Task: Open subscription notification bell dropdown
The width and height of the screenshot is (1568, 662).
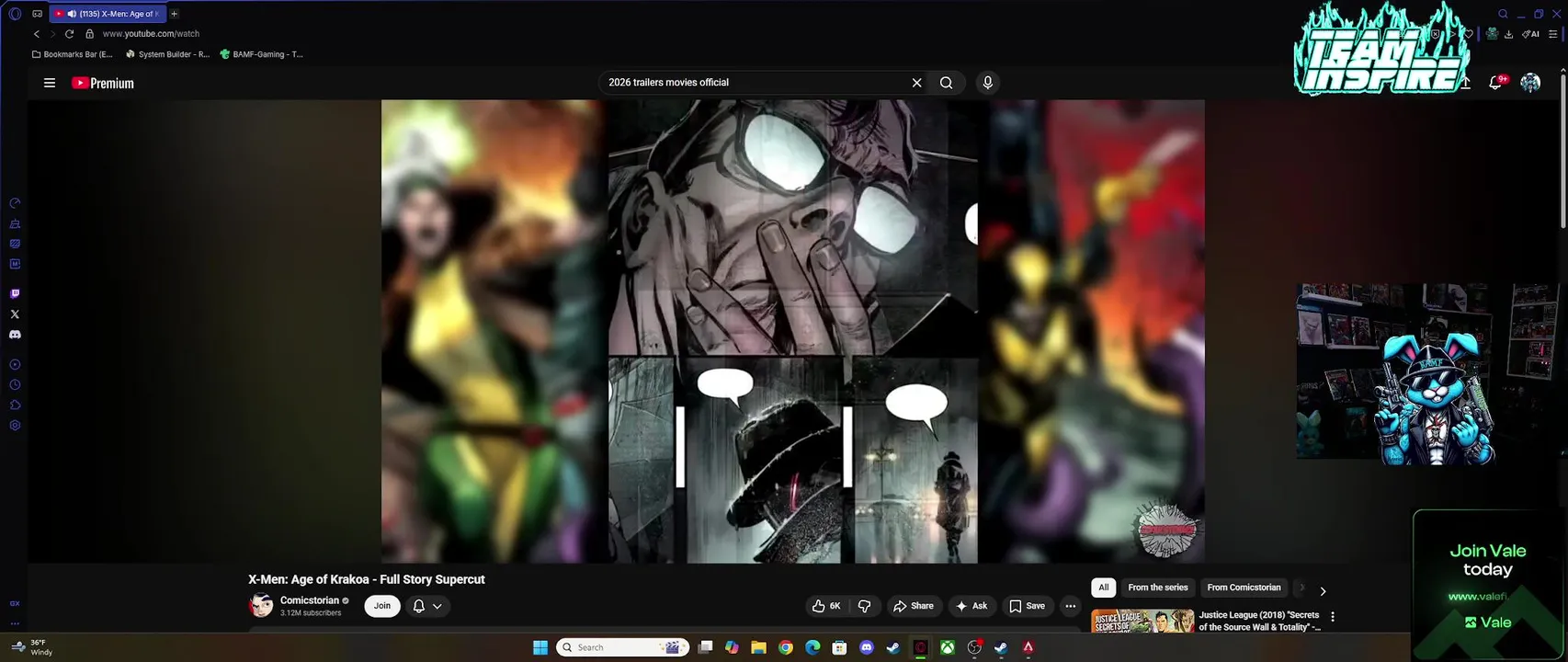Action: (427, 606)
